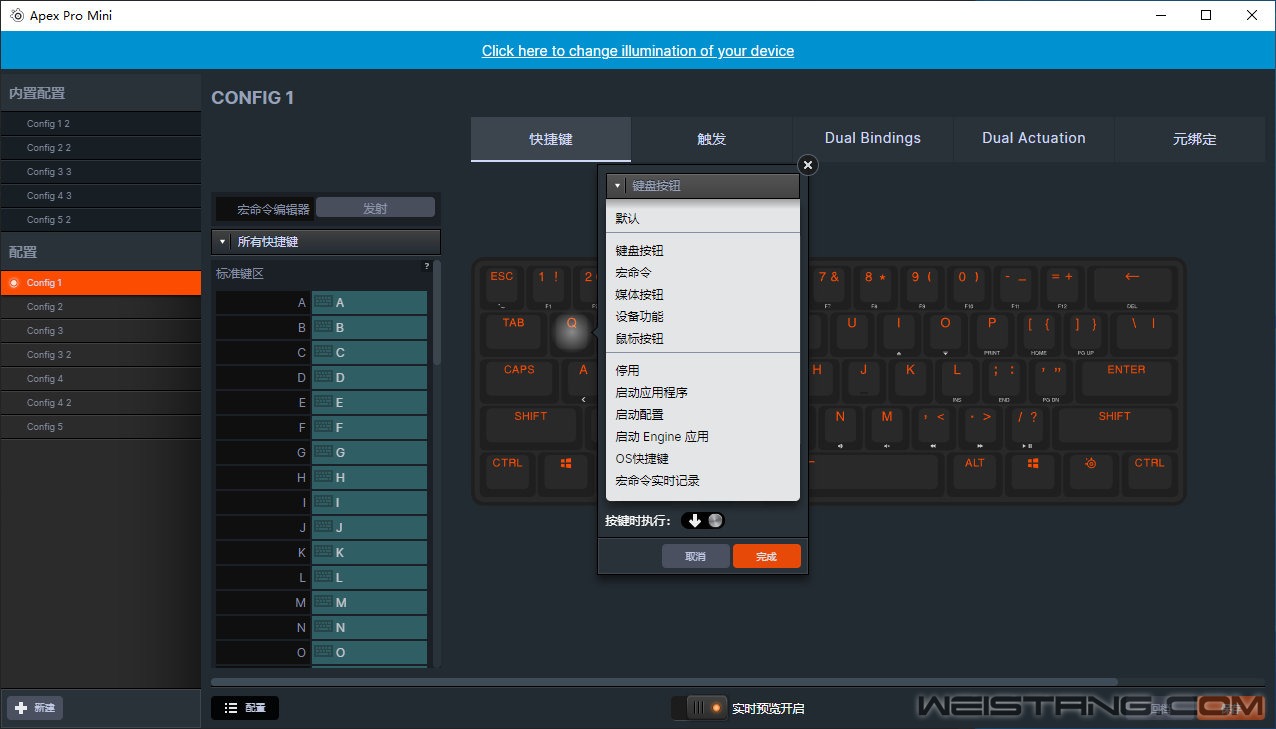Screen dimensions: 1276x729
Task: Select Config 3 in 配置 list
Action: point(100,331)
